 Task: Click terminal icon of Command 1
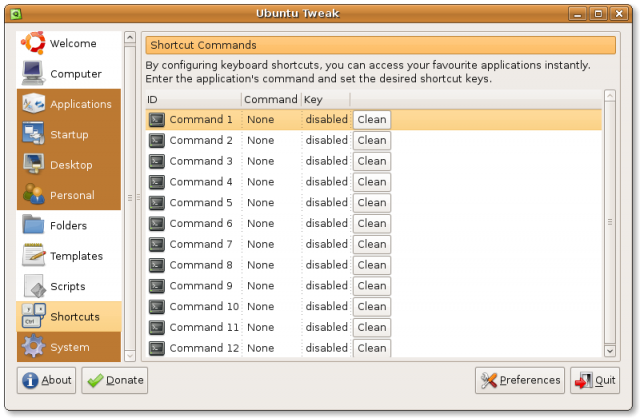click(157, 120)
